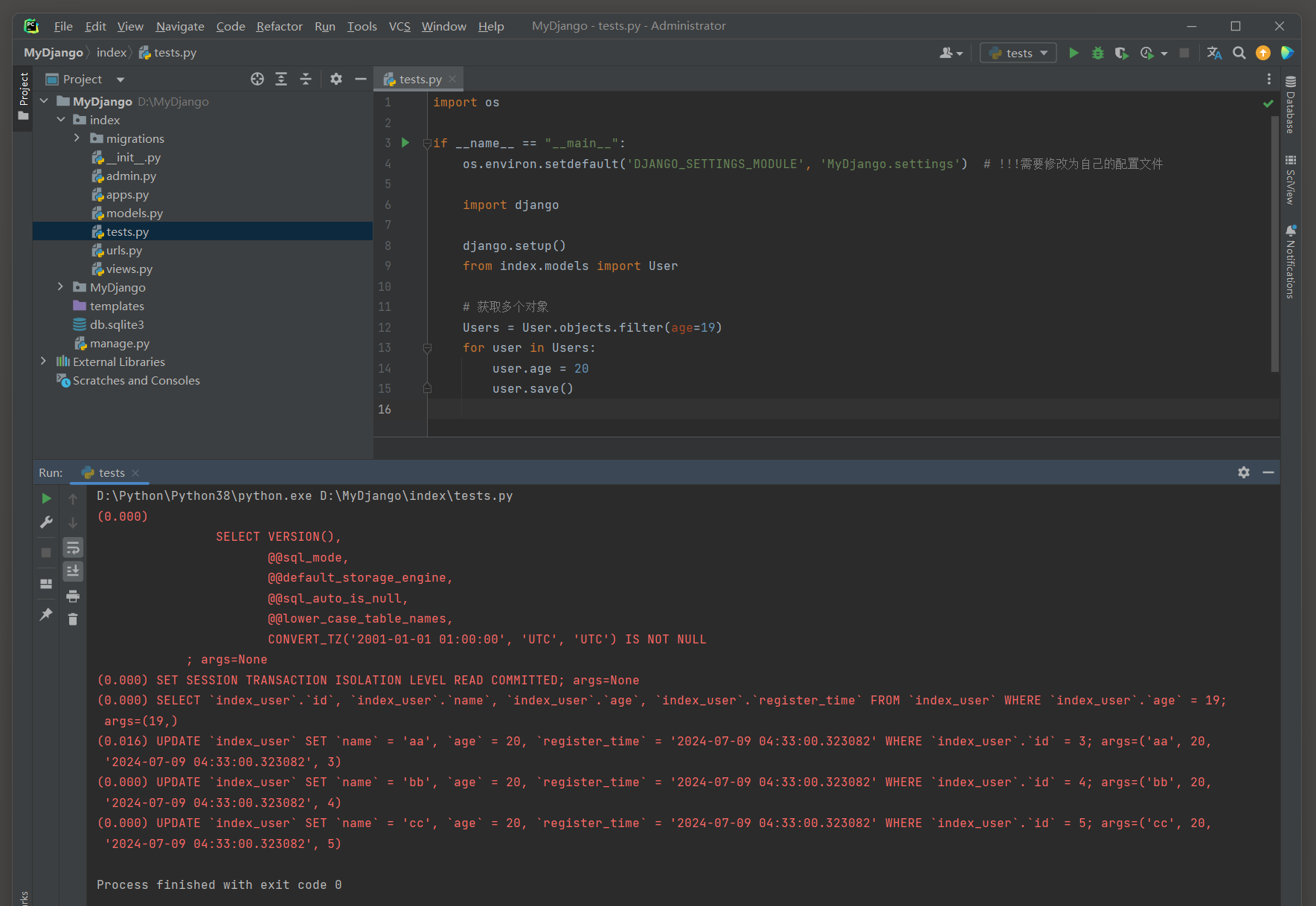
Task: Click index breadcrumb in navigation bar
Action: pos(112,53)
